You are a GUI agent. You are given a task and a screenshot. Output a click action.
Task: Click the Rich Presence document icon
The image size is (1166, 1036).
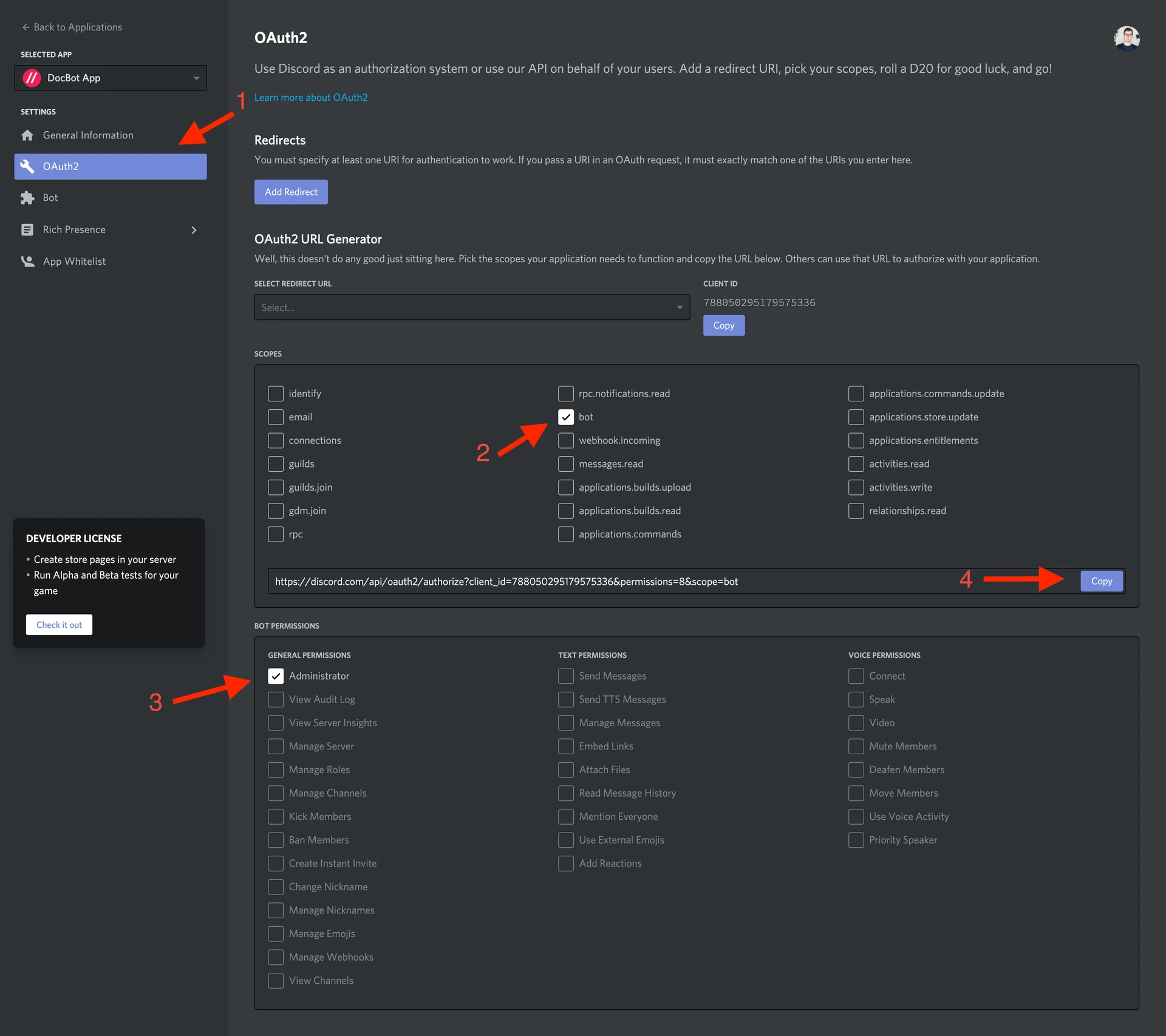pyautogui.click(x=27, y=230)
